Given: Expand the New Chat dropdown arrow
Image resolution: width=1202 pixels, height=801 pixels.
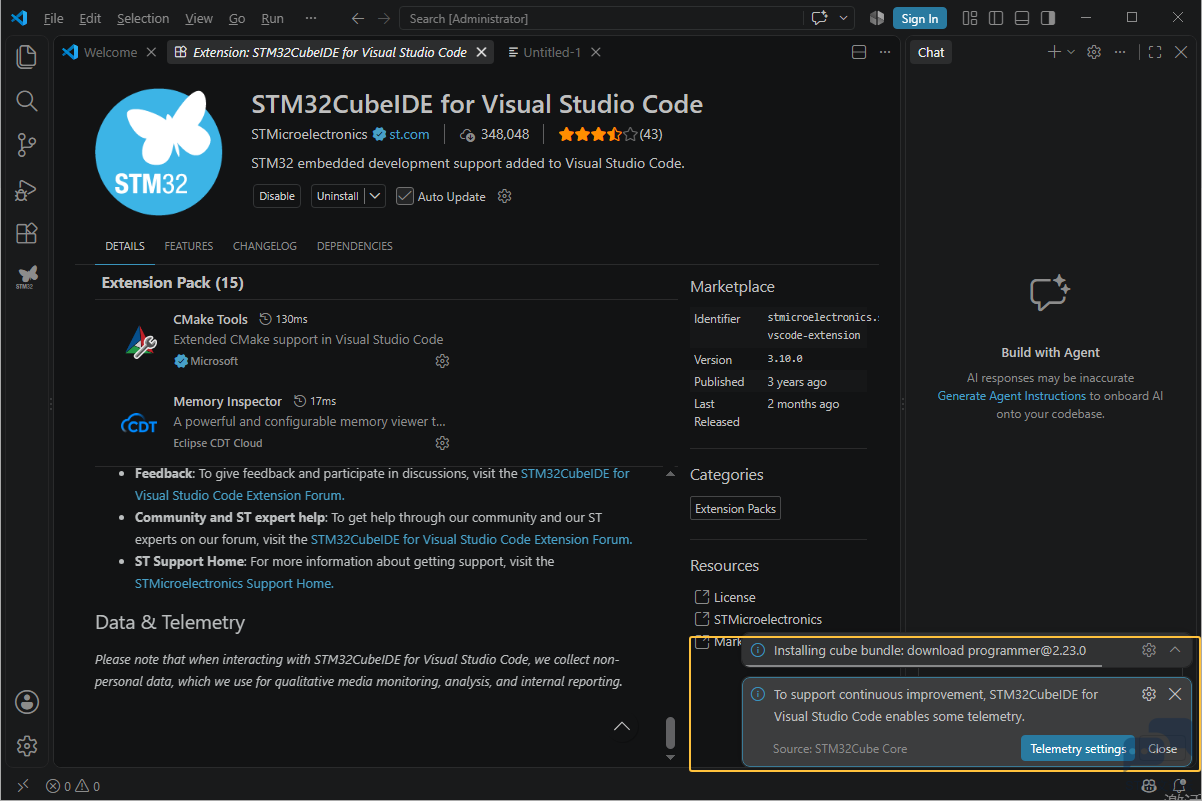Looking at the screenshot, I should coord(1071,52).
